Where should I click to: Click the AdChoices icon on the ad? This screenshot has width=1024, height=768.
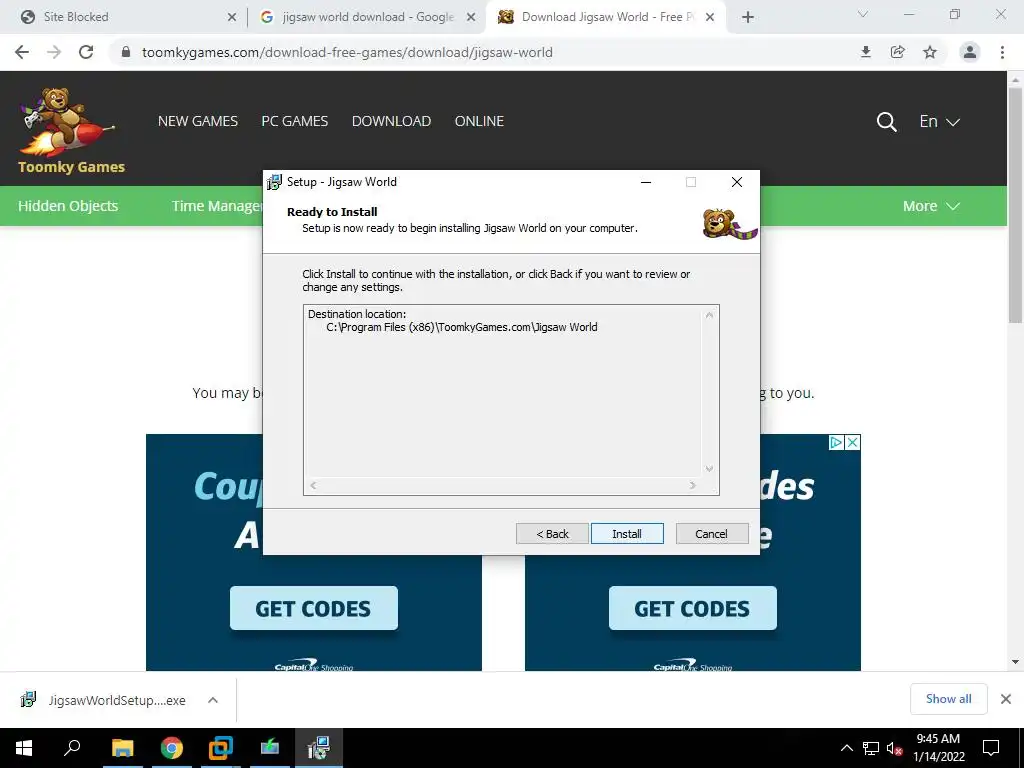tap(836, 442)
